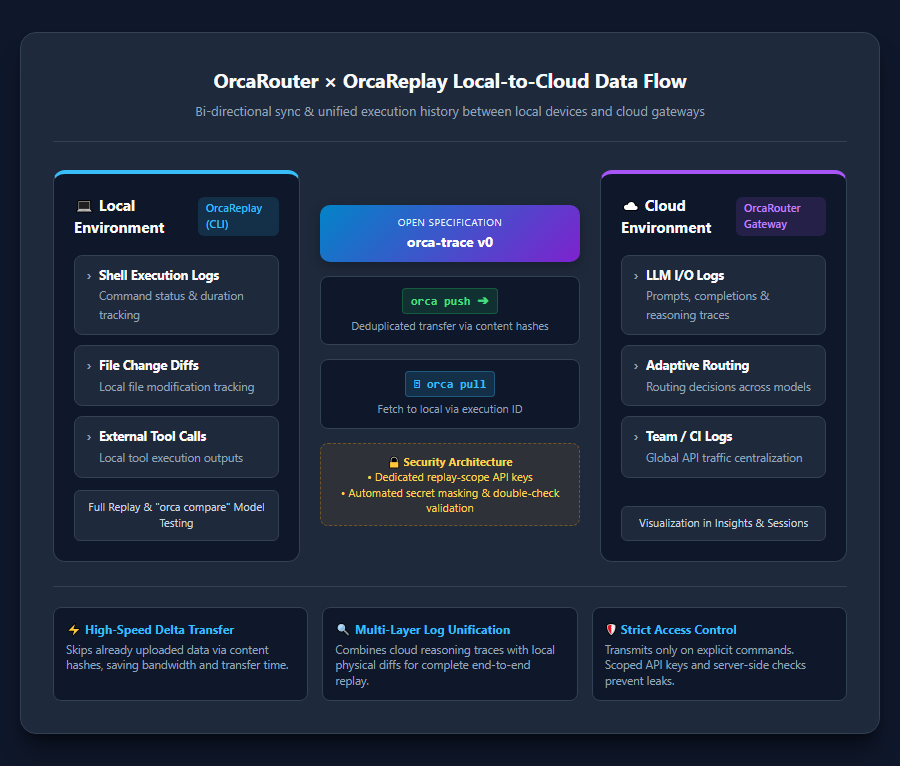The width and height of the screenshot is (900, 766).
Task: Click "Local tool execution outputs" description
Action: 171,458
